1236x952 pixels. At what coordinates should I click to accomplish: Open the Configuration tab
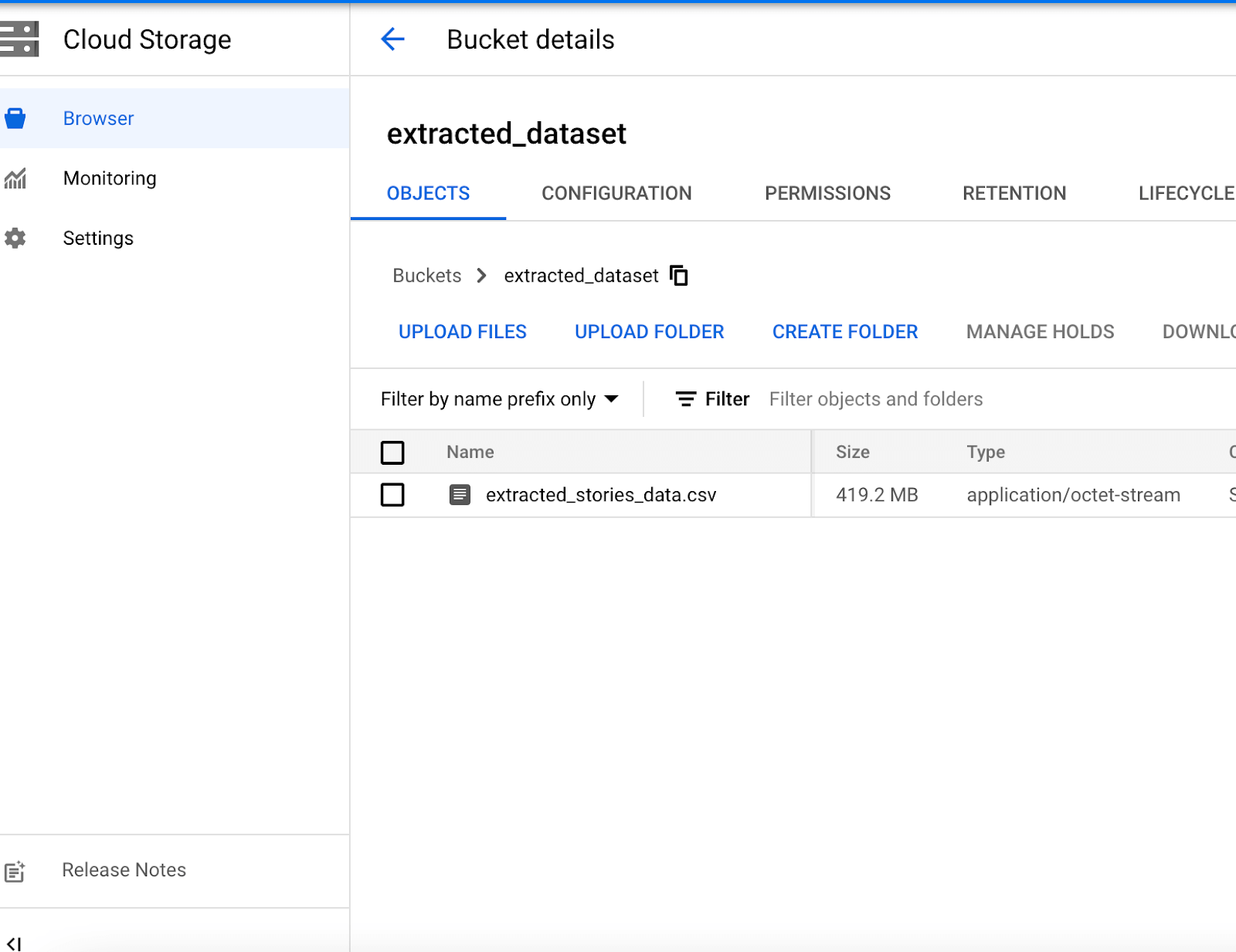(616, 193)
